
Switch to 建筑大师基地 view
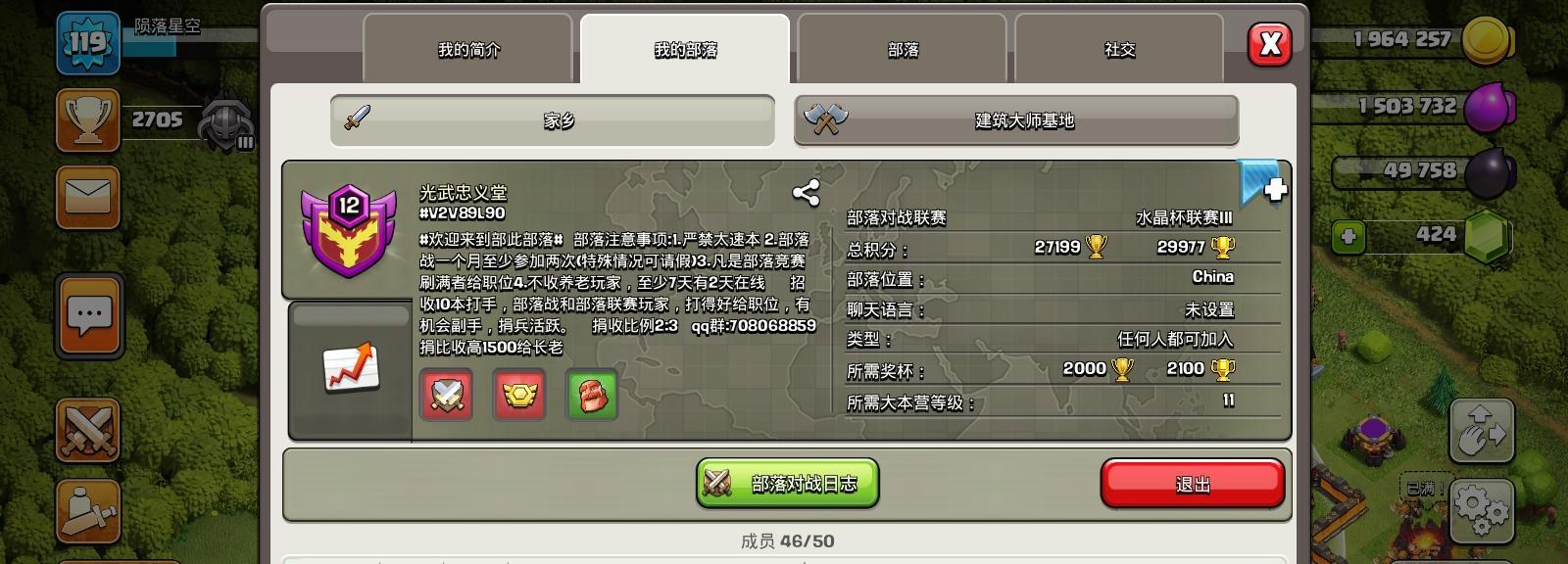pyautogui.click(x=1016, y=120)
